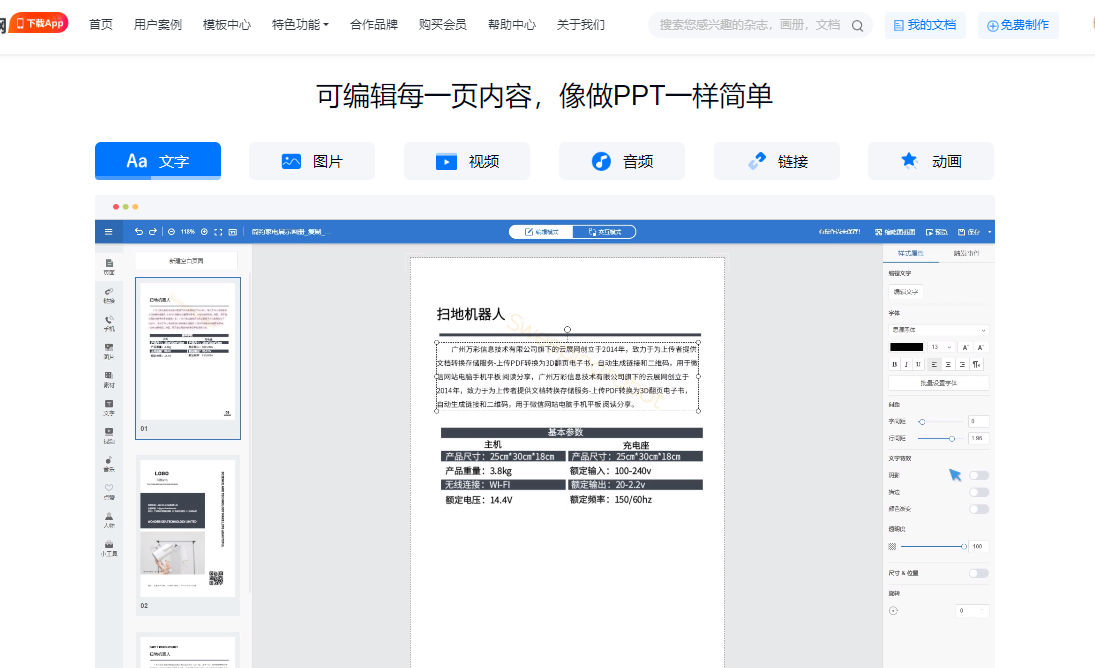Click the 免费制作 button

[1018, 25]
